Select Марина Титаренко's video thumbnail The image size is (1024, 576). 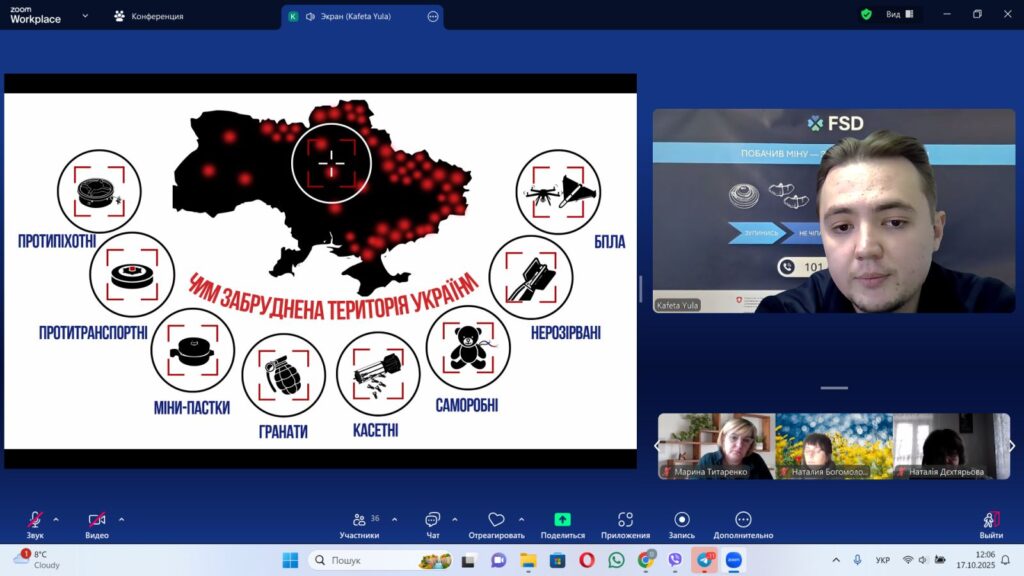click(716, 446)
